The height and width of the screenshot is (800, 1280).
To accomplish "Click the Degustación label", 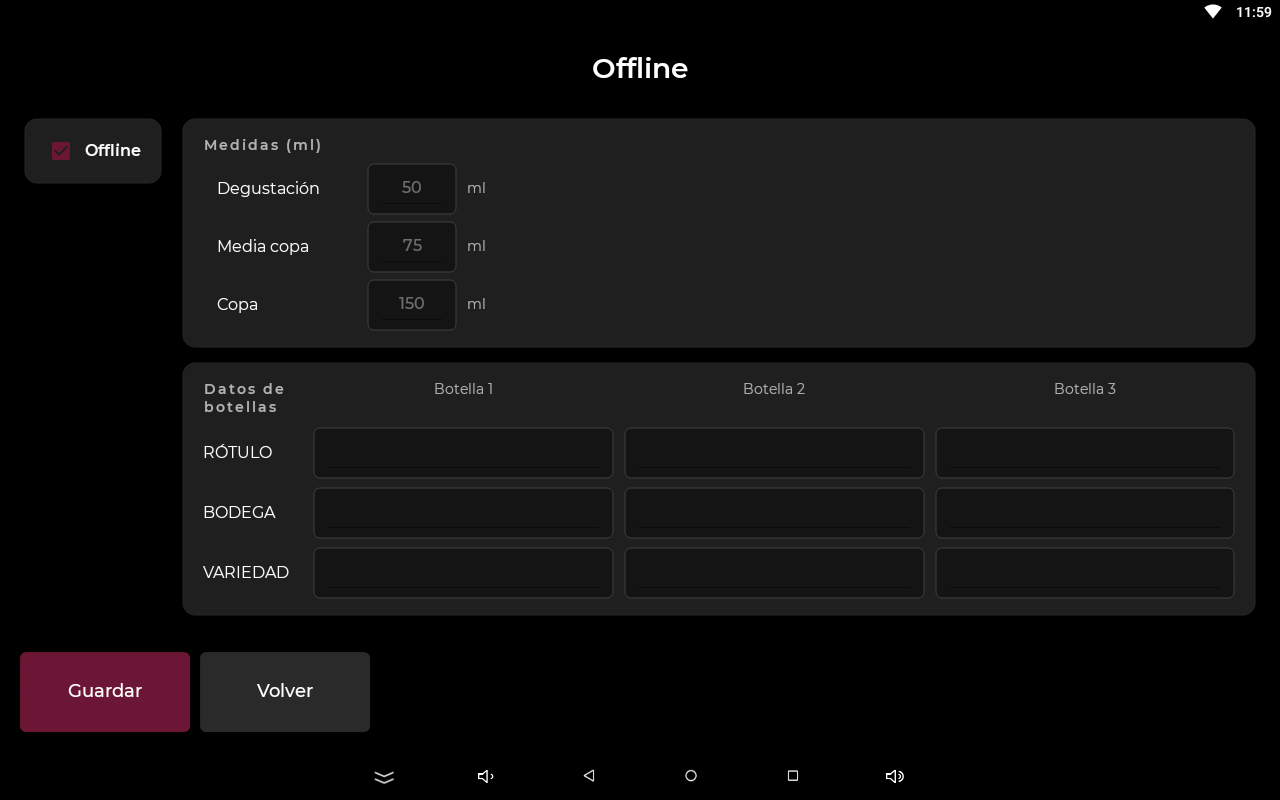I will [268, 189].
